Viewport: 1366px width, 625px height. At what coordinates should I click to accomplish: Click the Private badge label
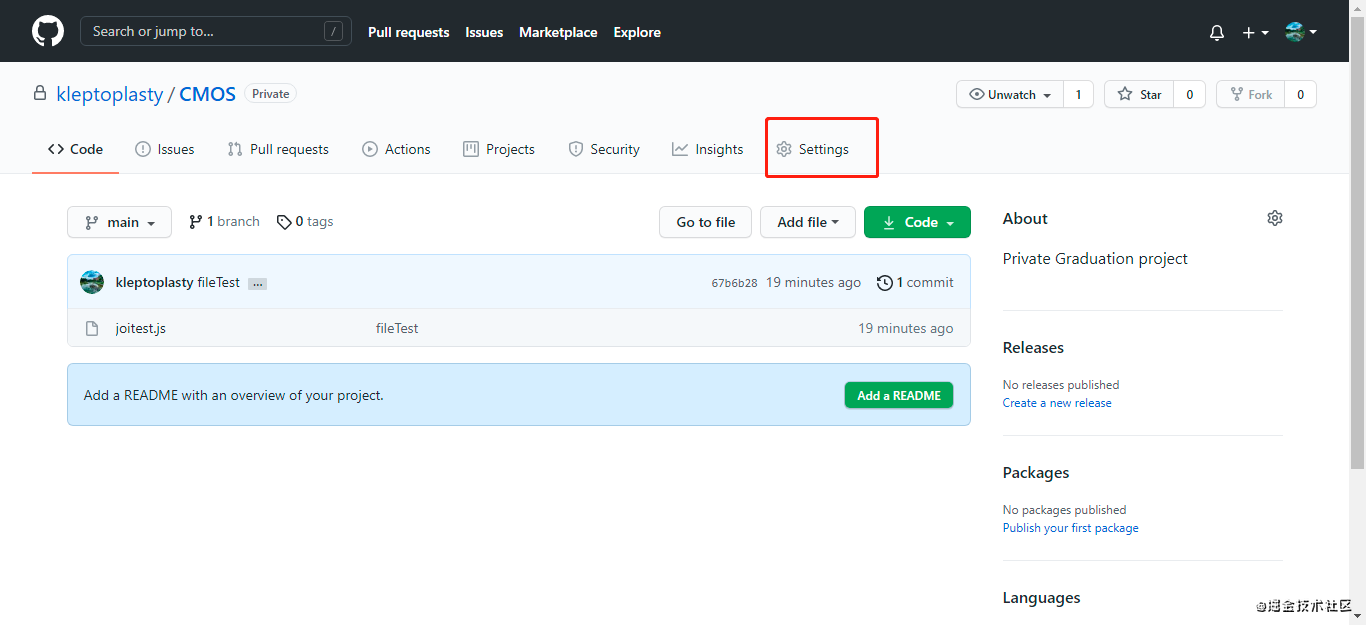[270, 94]
